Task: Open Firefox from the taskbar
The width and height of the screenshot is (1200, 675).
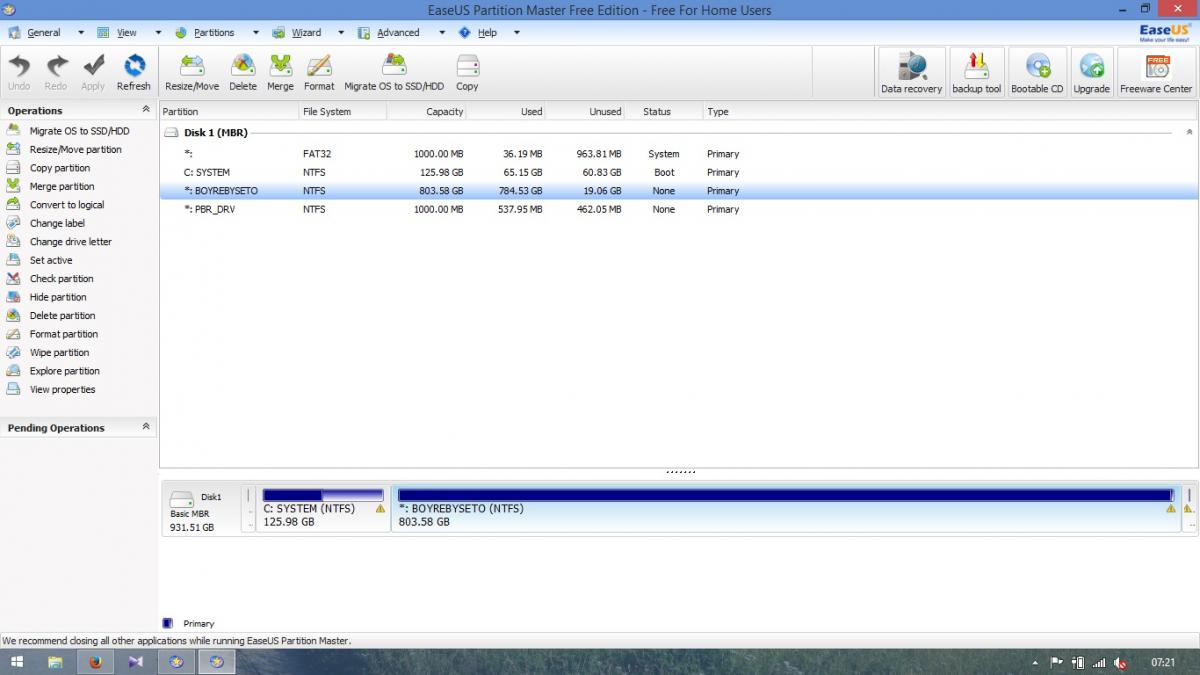Action: click(95, 662)
